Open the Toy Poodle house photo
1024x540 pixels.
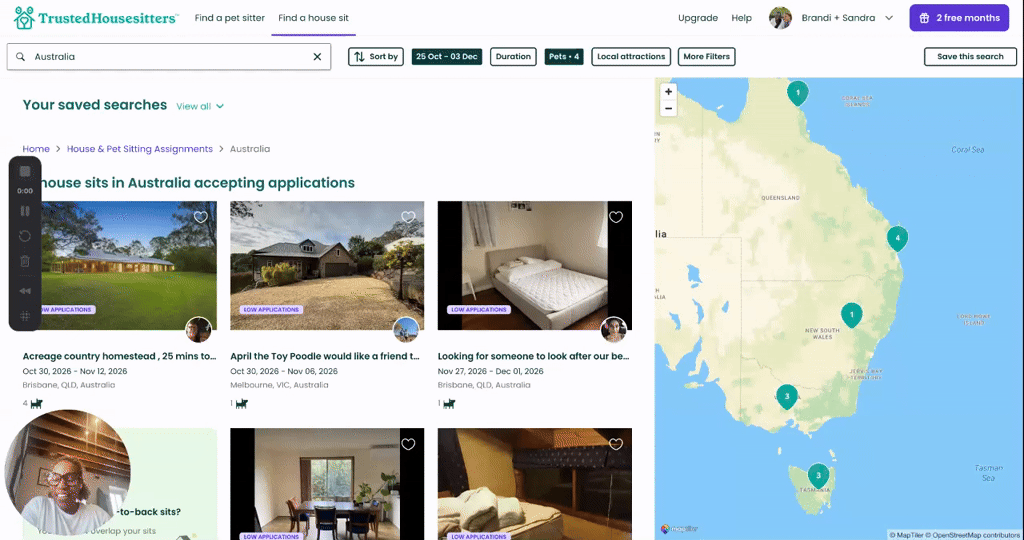point(327,265)
